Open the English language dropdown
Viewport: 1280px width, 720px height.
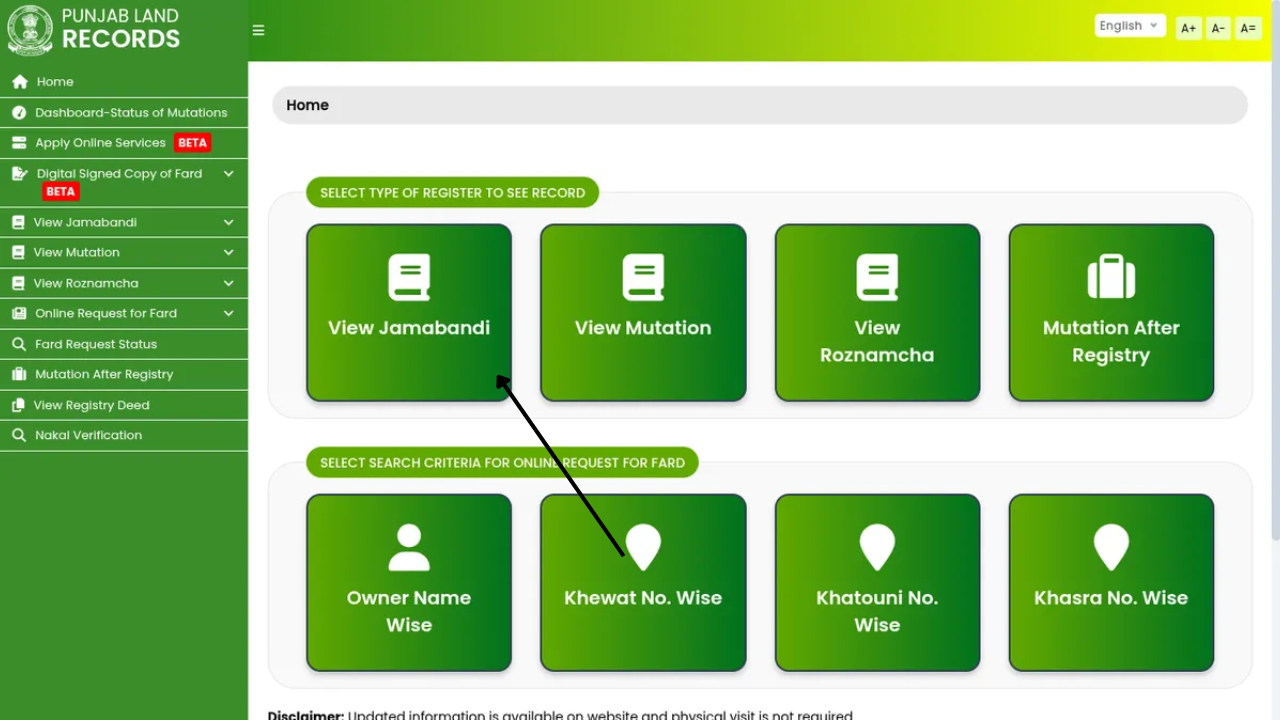click(x=1129, y=26)
